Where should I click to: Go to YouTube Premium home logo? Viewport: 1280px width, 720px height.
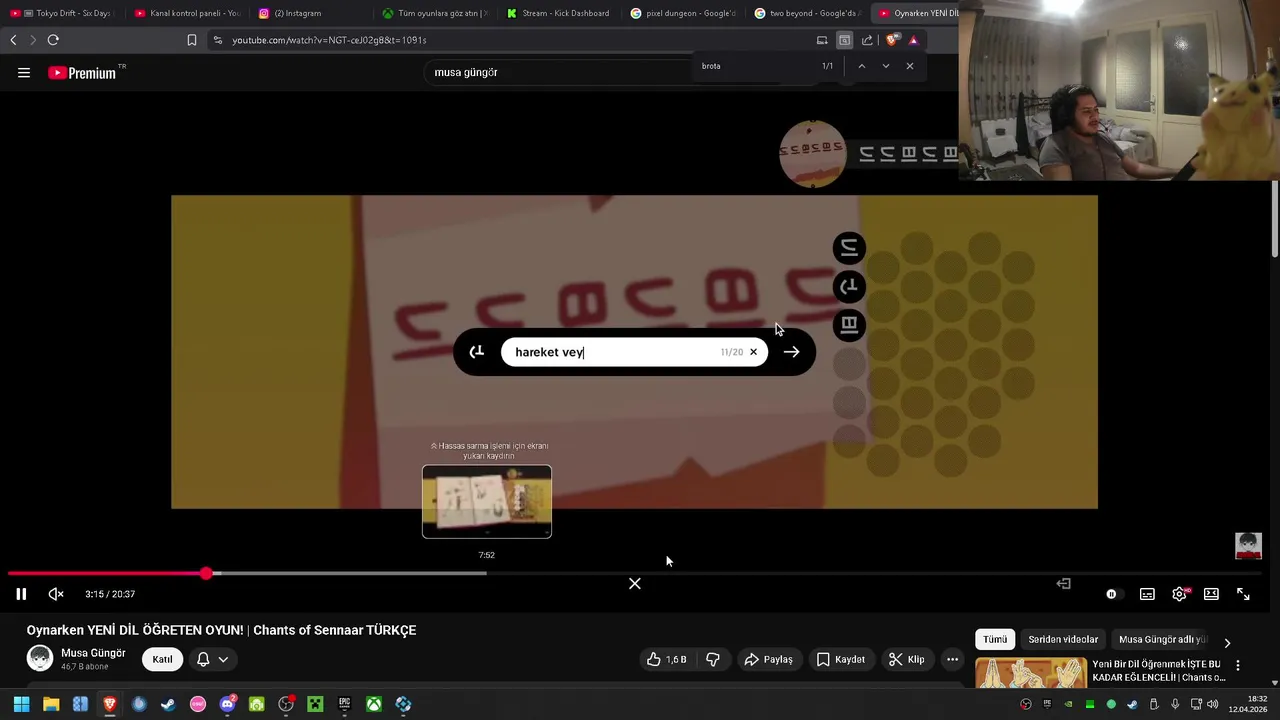[87, 73]
